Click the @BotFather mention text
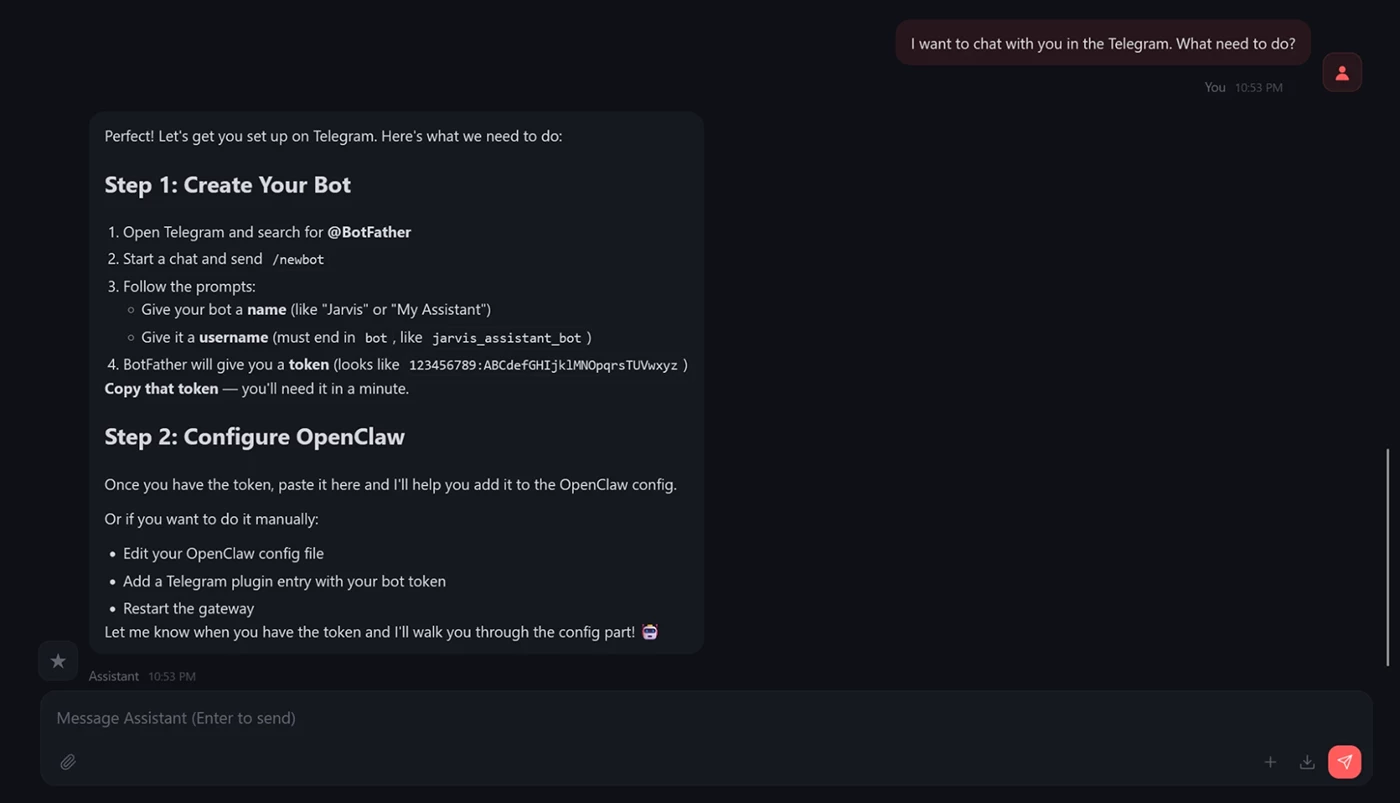The image size is (1400, 803). 369,232
